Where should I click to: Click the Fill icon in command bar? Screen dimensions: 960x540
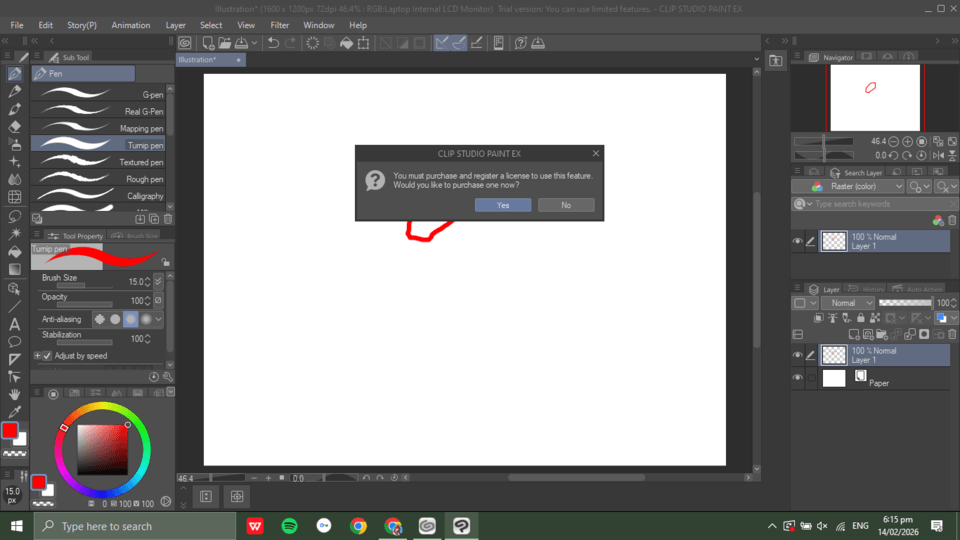point(347,43)
